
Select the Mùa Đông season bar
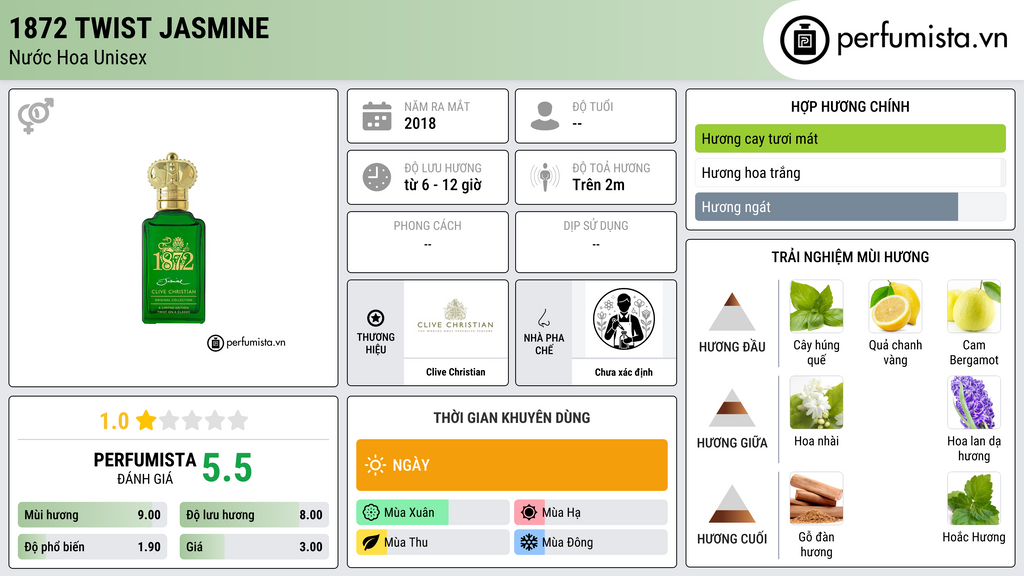pos(590,542)
